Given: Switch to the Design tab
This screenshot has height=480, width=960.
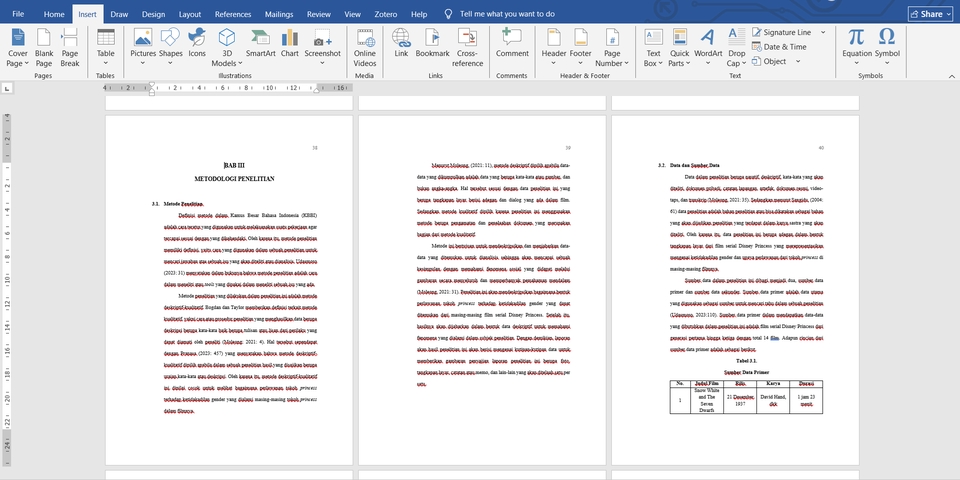Looking at the screenshot, I should click(153, 13).
